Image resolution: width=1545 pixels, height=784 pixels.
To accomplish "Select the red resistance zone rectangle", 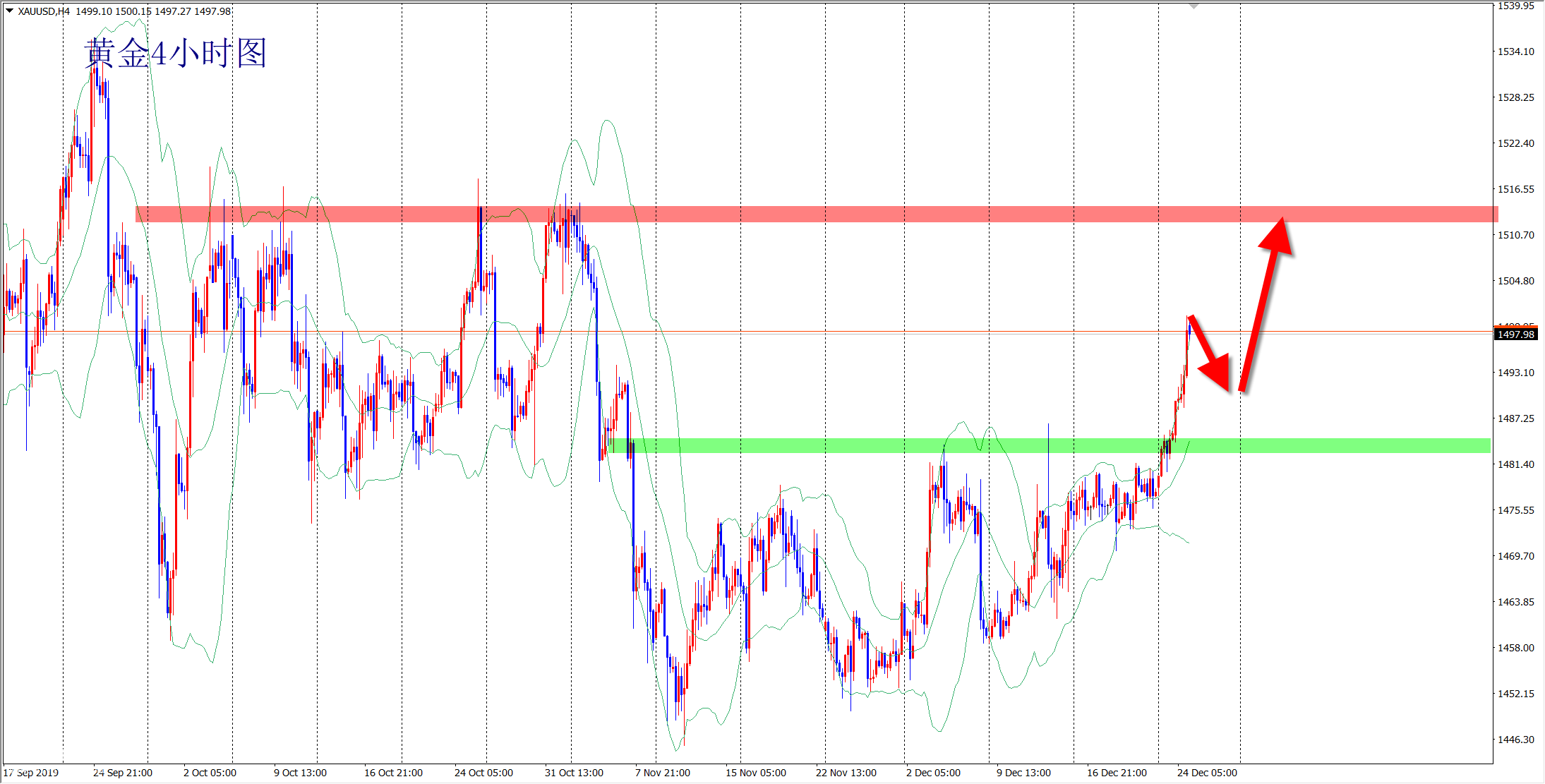I will (776, 214).
